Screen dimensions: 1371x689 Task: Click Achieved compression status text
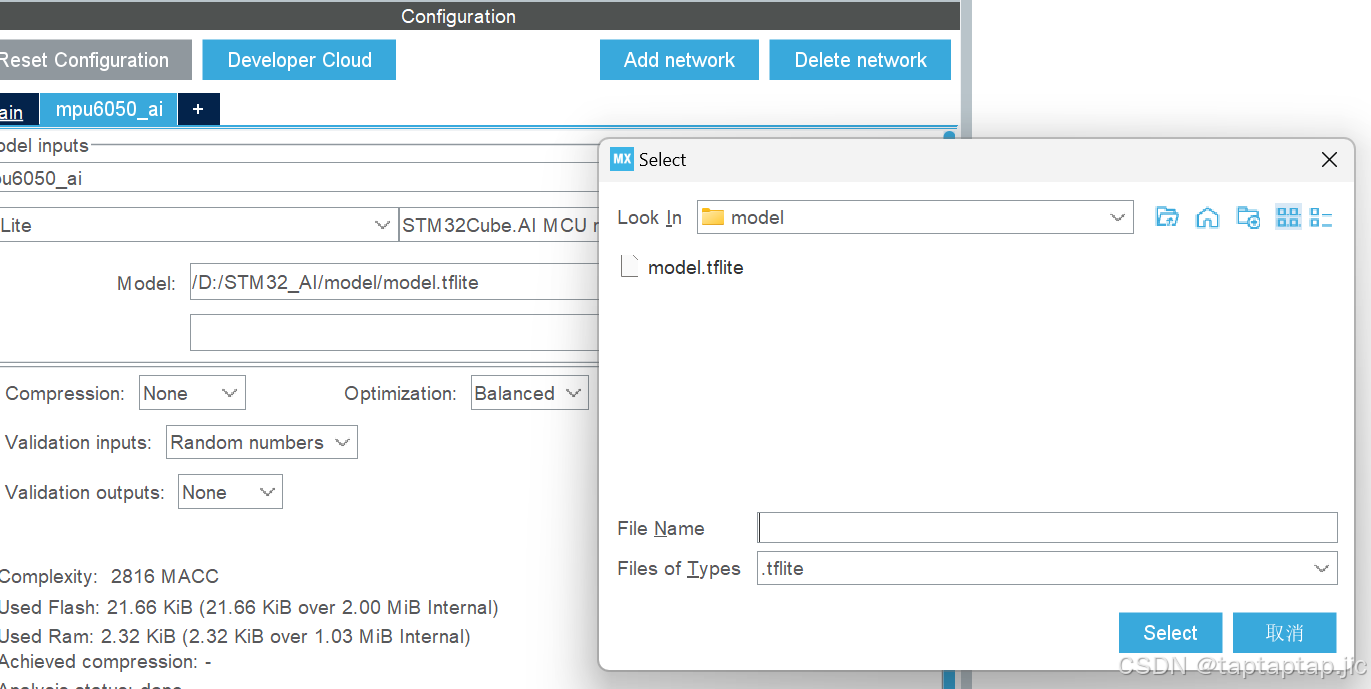click(x=105, y=661)
